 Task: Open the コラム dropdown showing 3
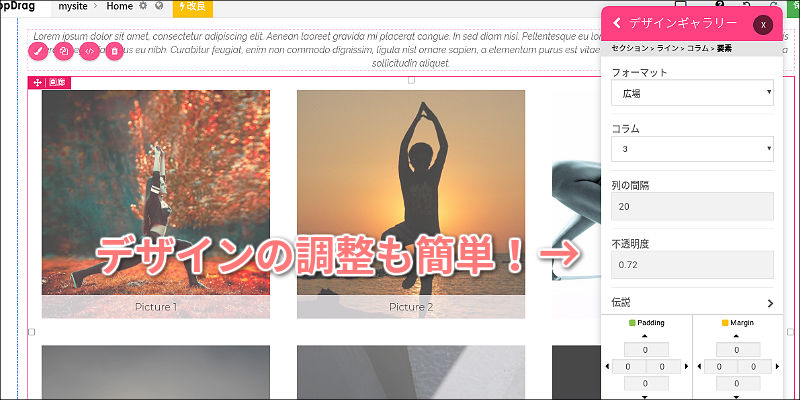pos(692,149)
